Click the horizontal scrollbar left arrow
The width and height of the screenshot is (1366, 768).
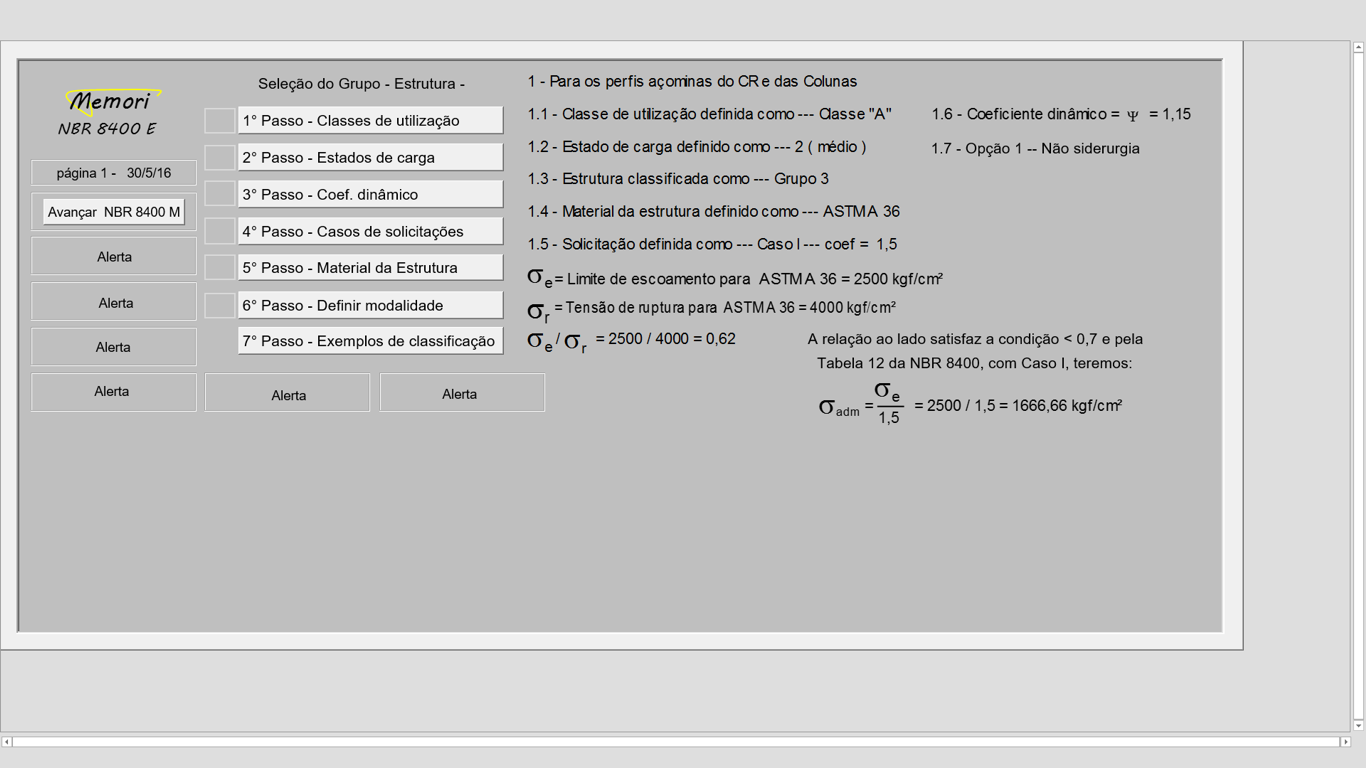tap(7, 741)
